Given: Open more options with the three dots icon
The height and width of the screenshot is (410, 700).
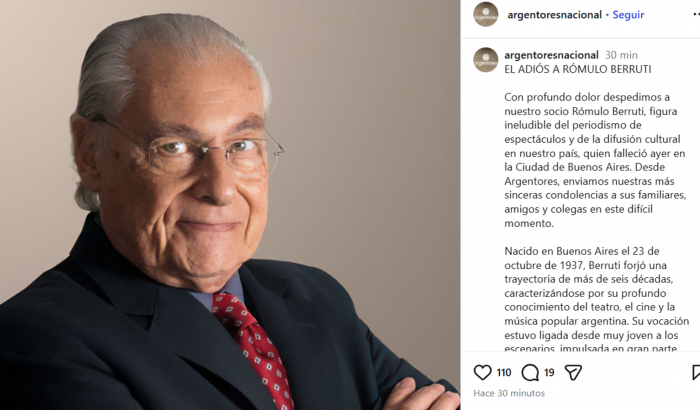Looking at the screenshot, I should point(696,15).
